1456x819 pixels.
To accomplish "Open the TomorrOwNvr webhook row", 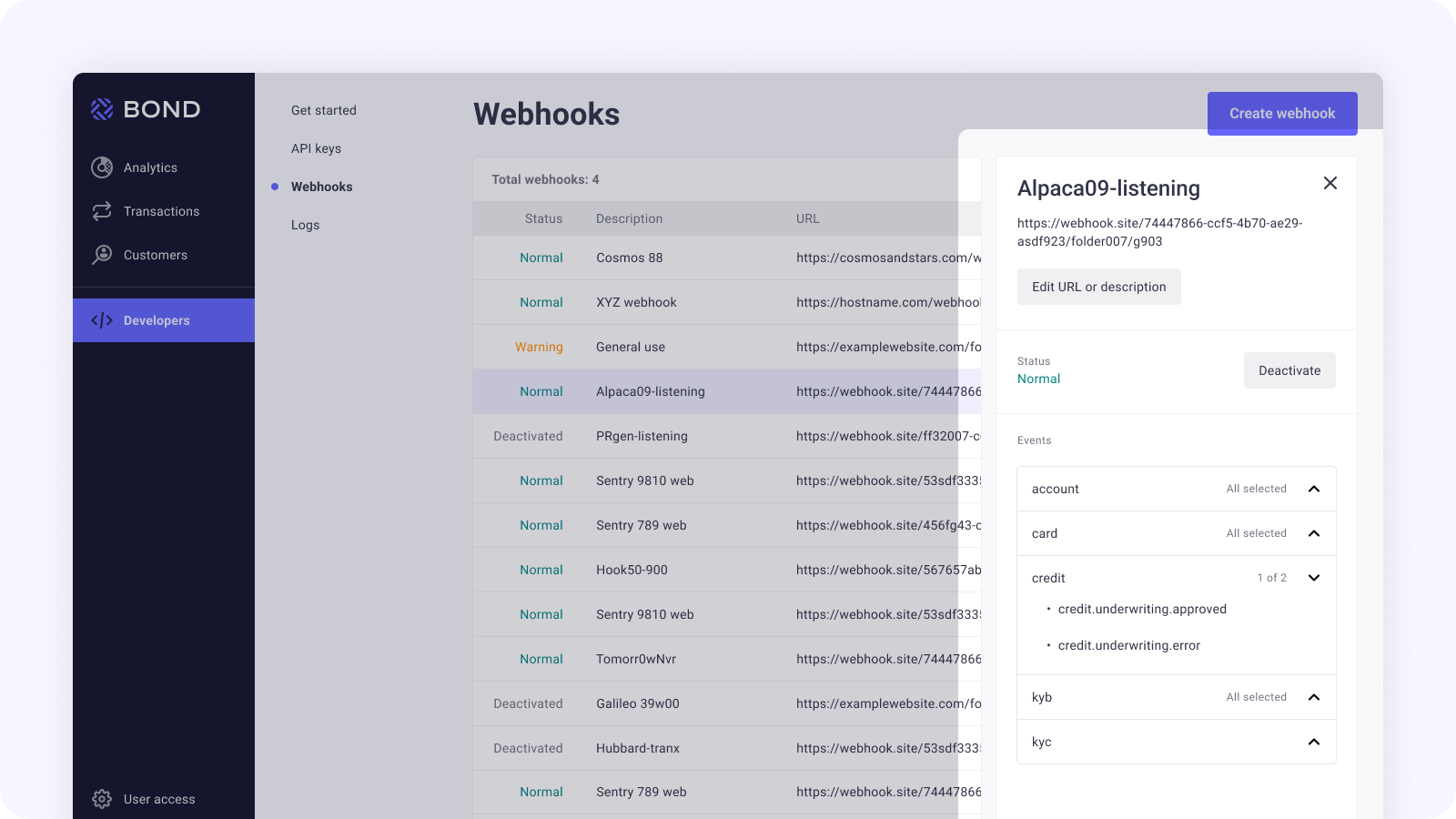I will (x=727, y=659).
